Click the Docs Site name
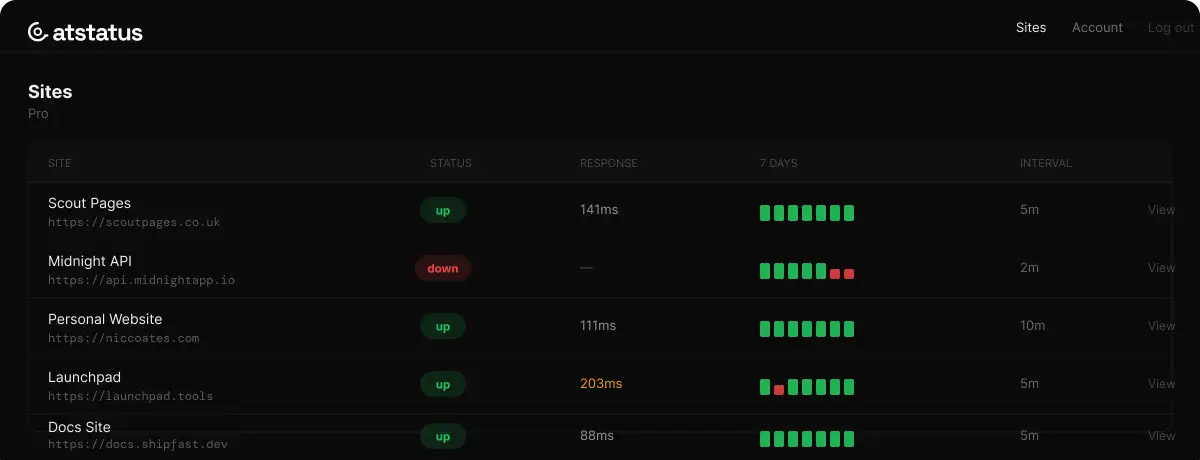 [79, 427]
